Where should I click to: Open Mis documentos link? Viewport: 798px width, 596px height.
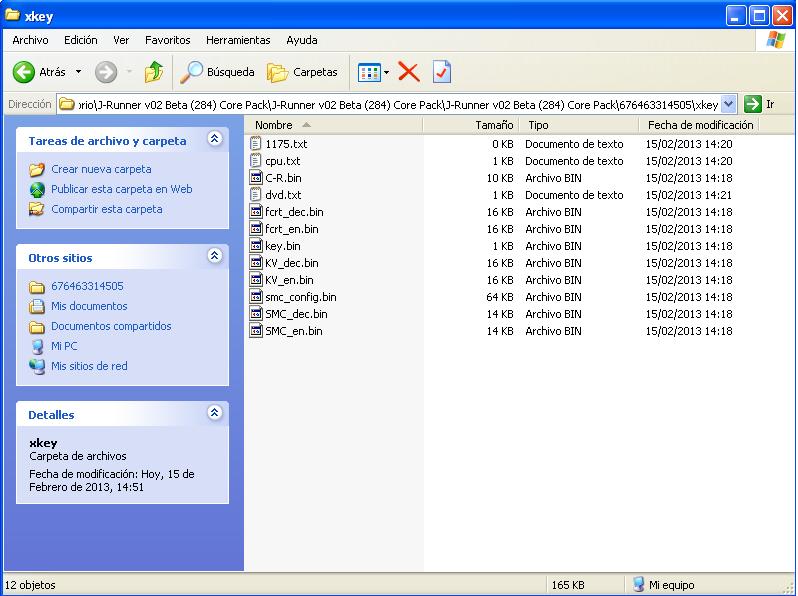coord(89,306)
